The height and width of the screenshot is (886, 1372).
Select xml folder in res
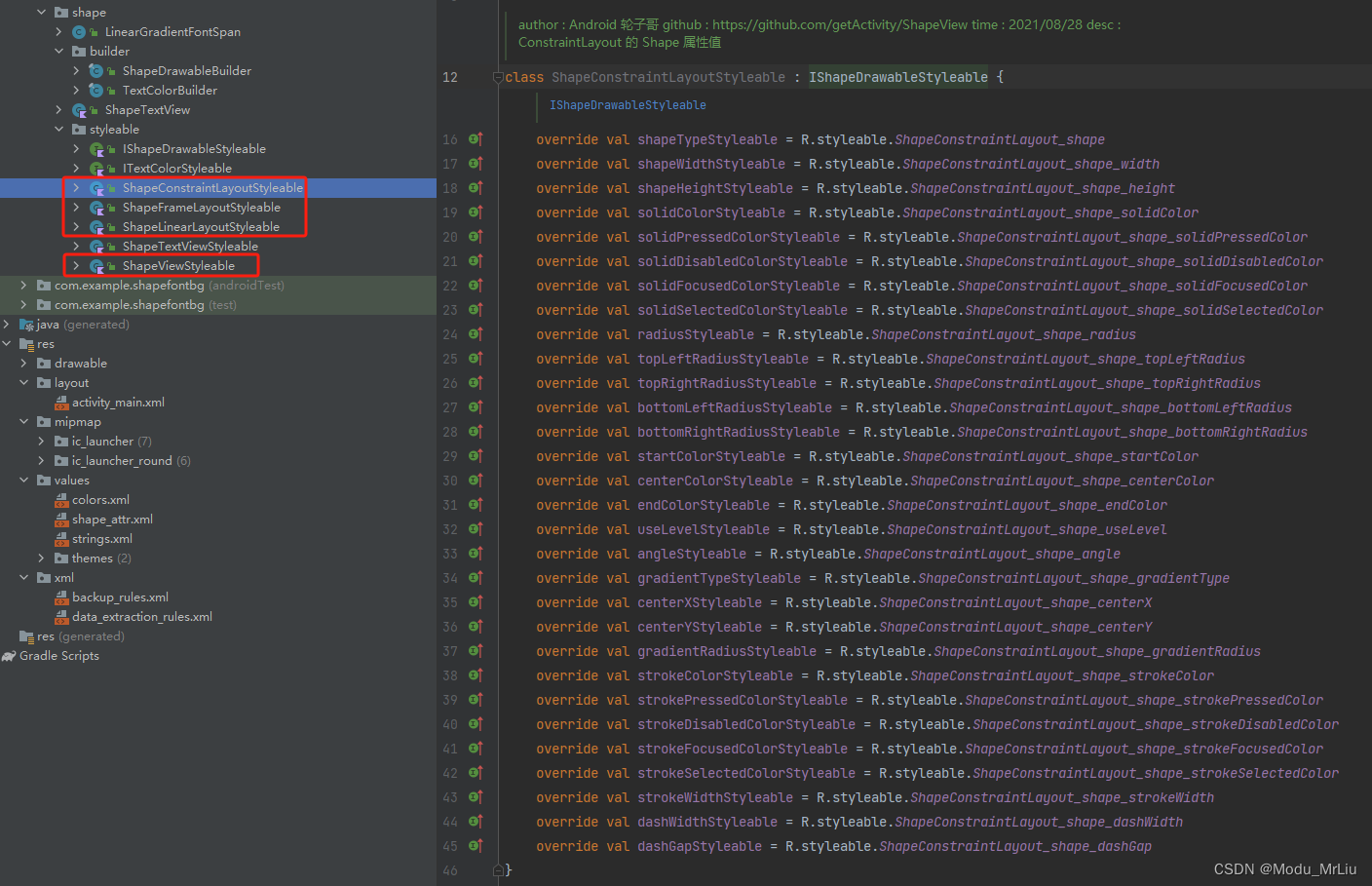pyautogui.click(x=64, y=578)
